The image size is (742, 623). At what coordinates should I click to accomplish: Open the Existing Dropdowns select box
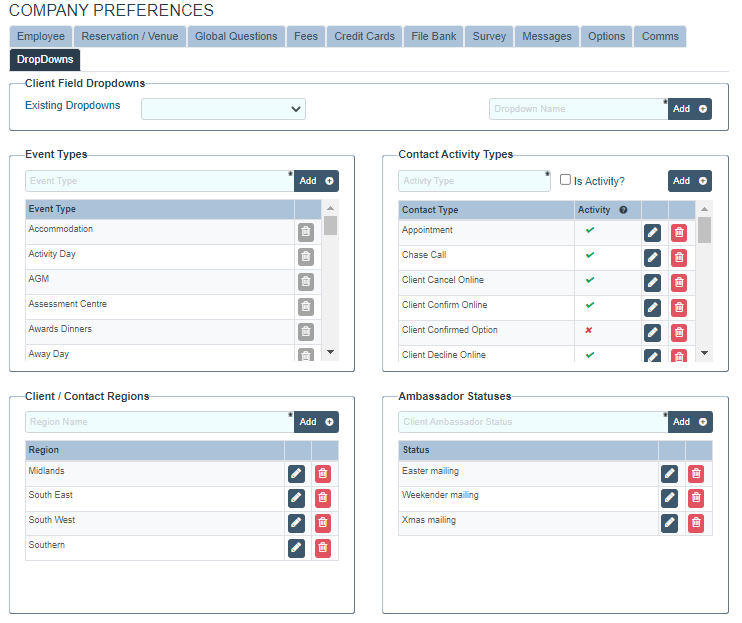pos(223,109)
